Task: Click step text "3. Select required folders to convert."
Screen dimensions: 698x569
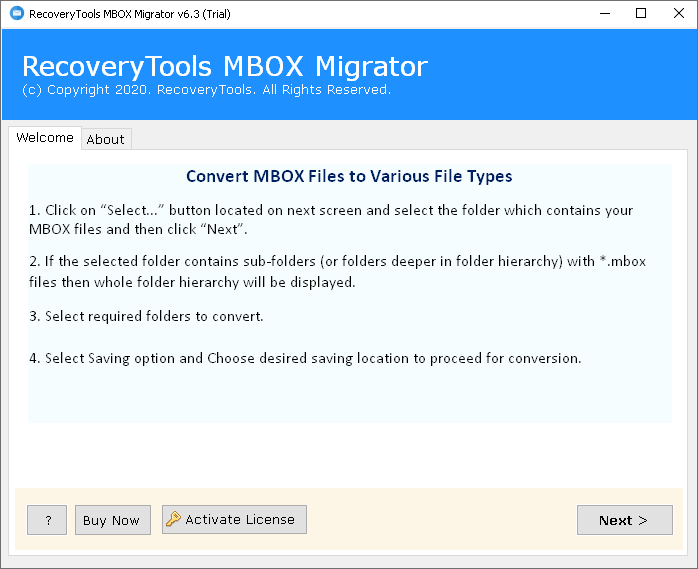Action: (146, 316)
